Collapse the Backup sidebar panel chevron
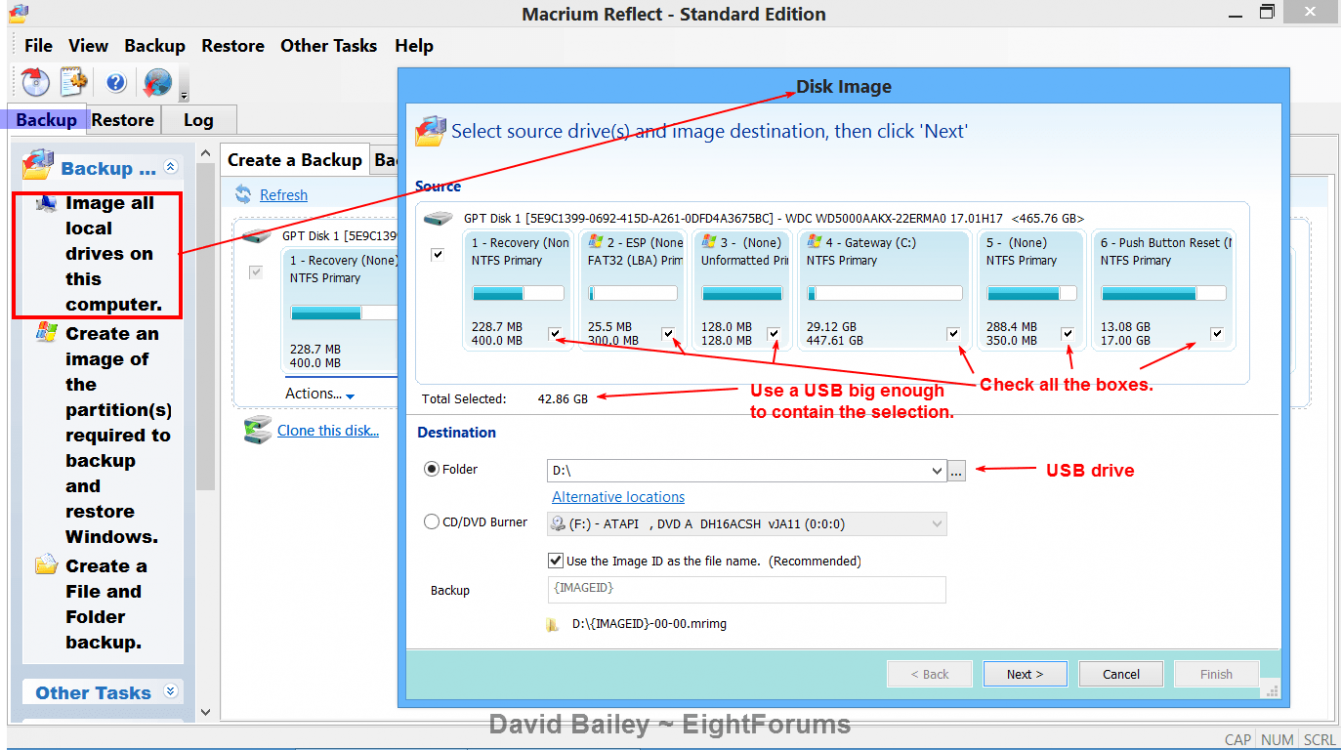 170,167
